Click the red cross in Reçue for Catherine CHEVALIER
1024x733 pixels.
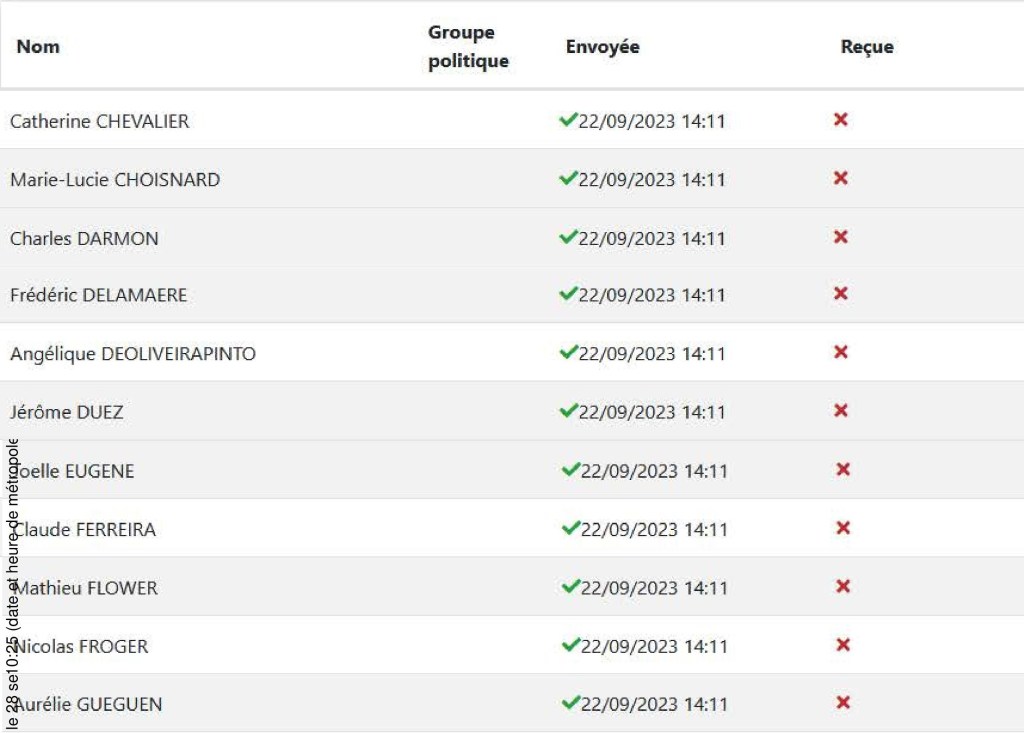[x=840, y=119]
